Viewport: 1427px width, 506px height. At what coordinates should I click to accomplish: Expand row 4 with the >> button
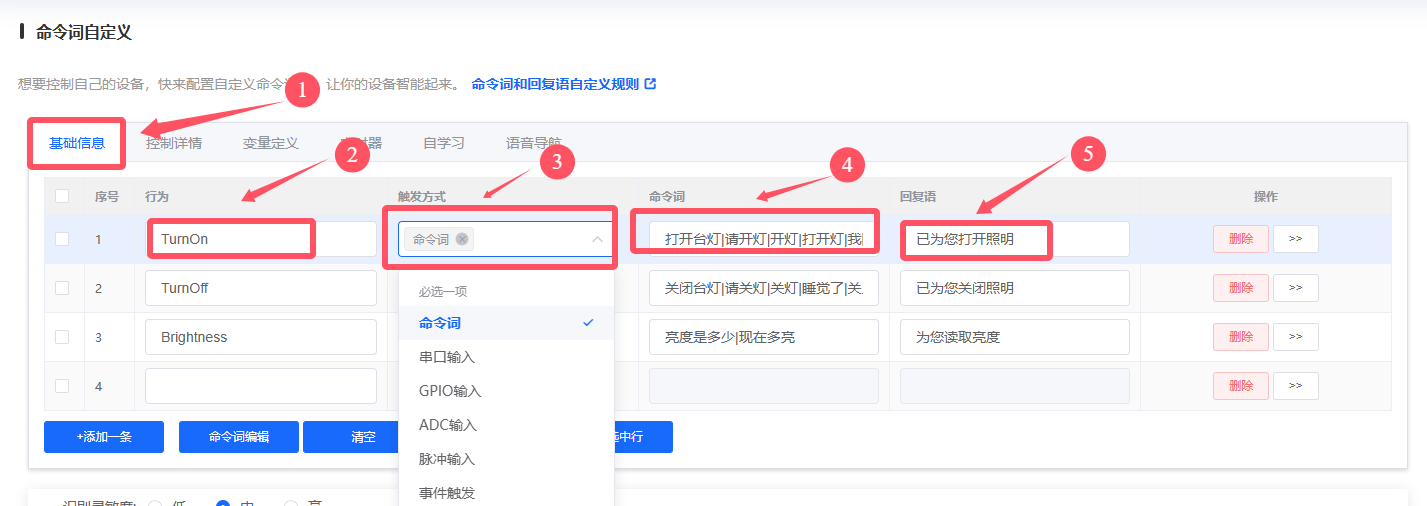pyautogui.click(x=1296, y=386)
